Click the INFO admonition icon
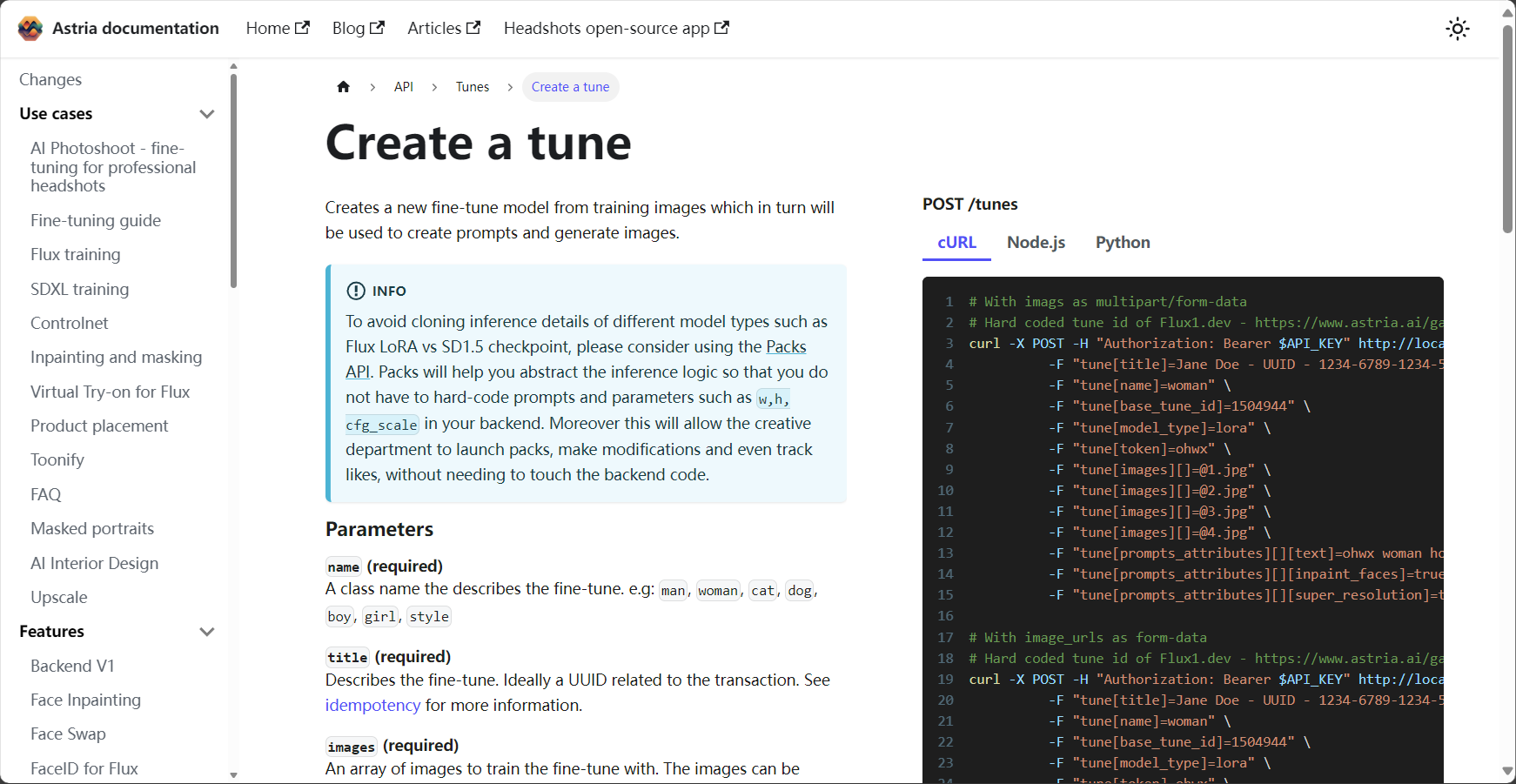The width and height of the screenshot is (1516, 784). tap(356, 291)
